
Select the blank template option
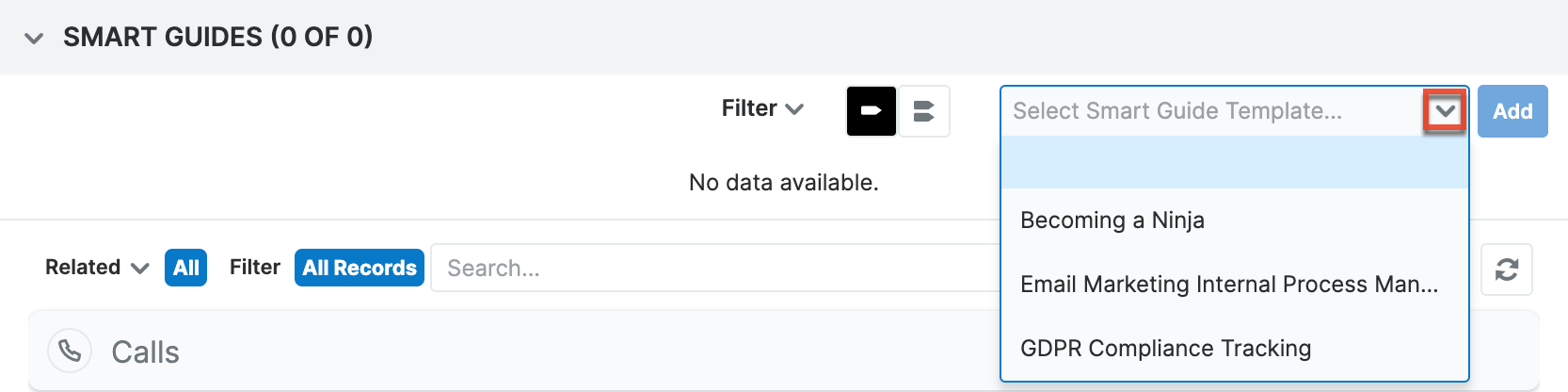pos(1234,163)
